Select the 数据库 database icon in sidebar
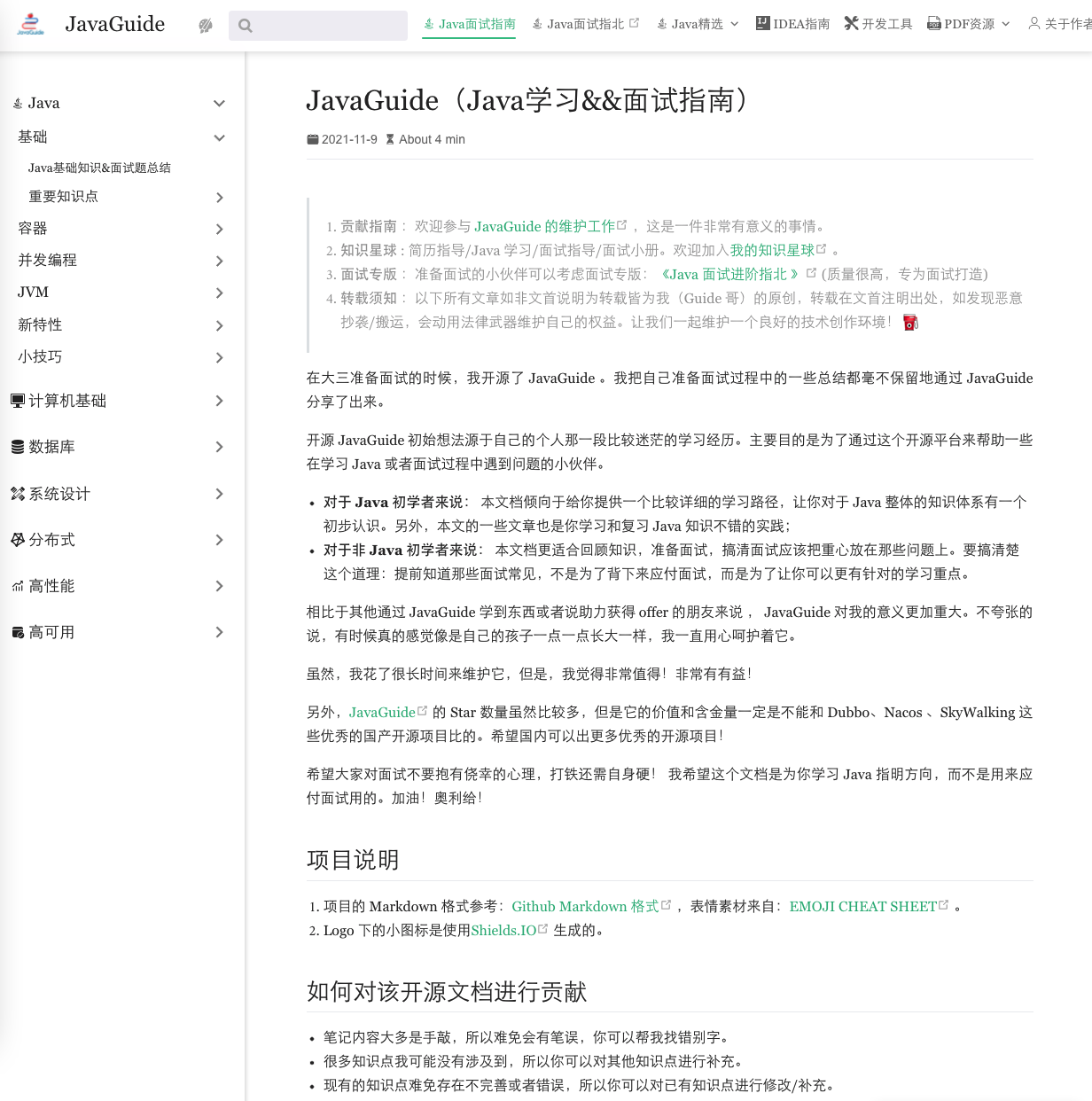Screen dimensions: 1092x1101 tap(17, 447)
